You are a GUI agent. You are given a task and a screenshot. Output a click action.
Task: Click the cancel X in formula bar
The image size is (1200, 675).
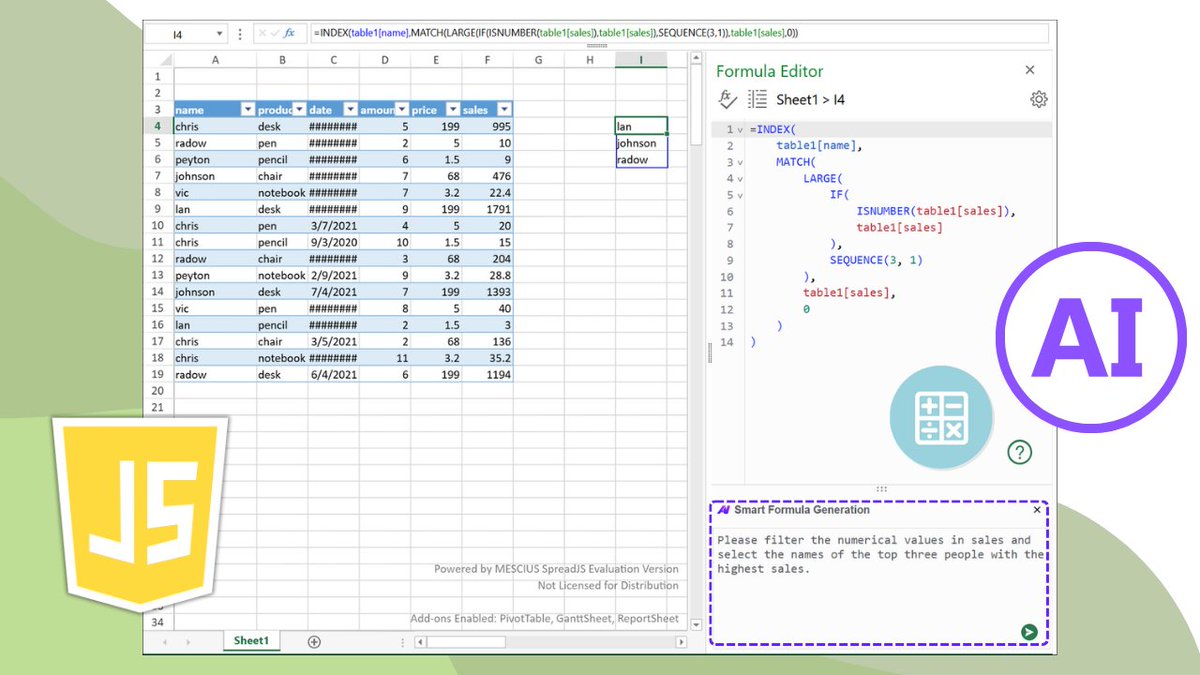point(263,33)
